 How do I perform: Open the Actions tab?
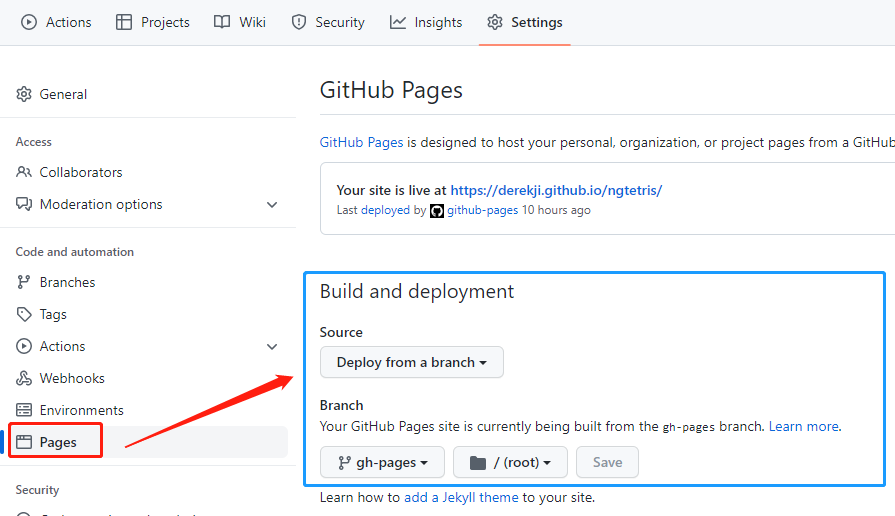click(x=56, y=22)
